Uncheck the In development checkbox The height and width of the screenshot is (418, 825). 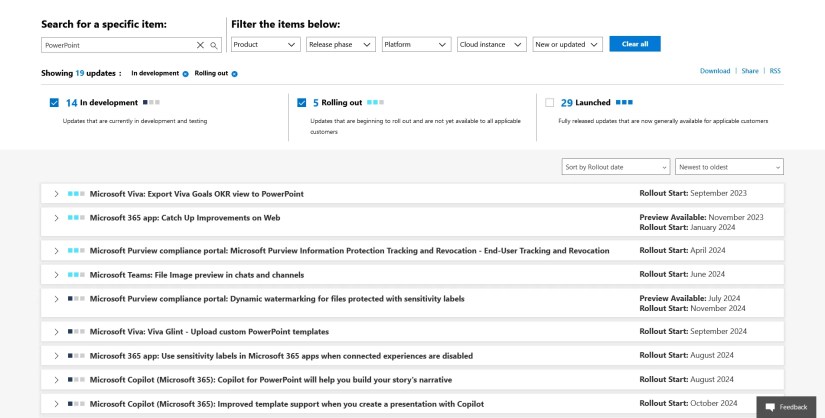tap(54, 102)
